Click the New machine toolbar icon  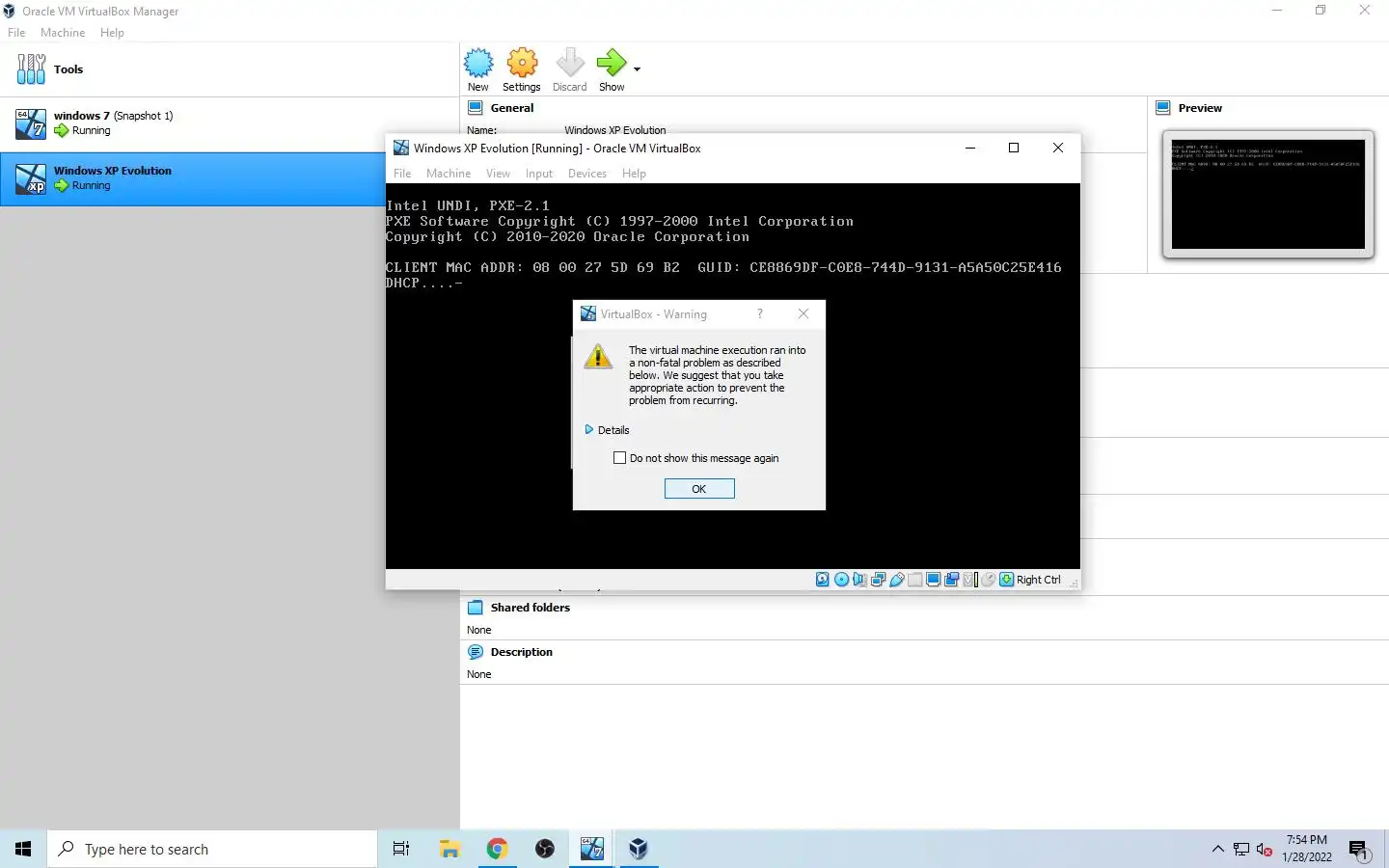478,63
